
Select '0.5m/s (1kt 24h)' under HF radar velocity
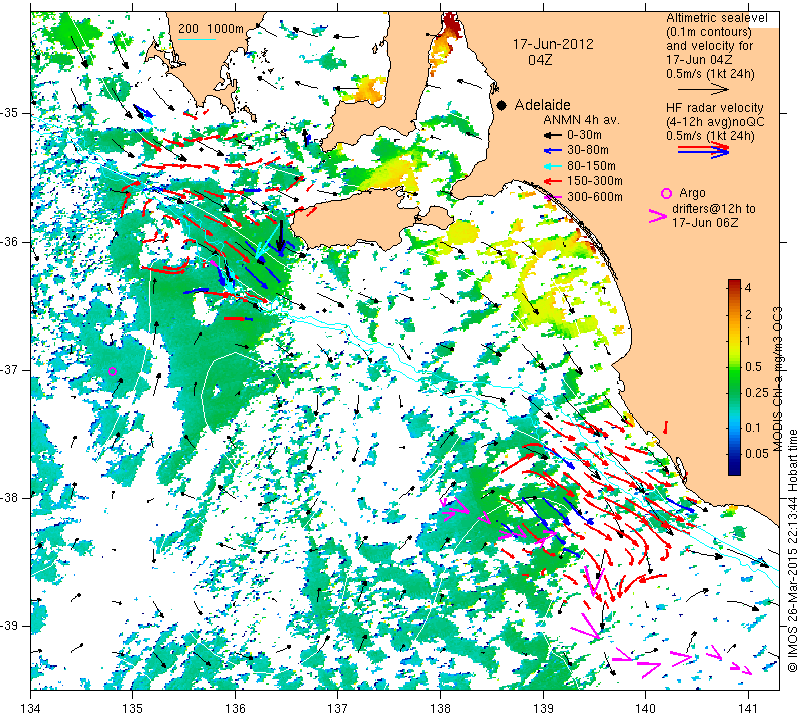[710, 136]
